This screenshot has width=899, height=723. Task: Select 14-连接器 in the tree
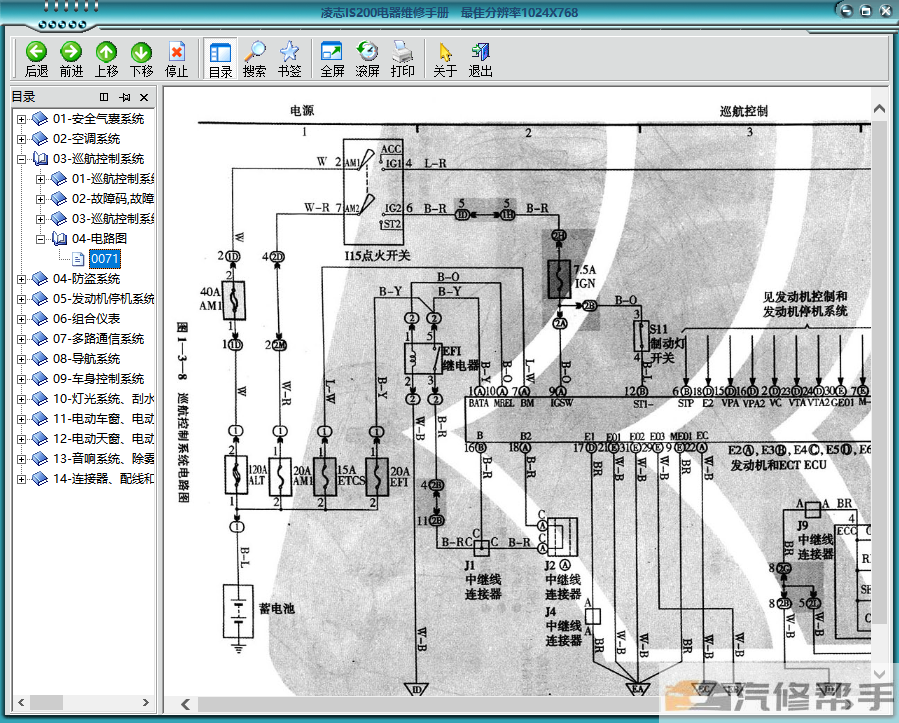[103, 479]
